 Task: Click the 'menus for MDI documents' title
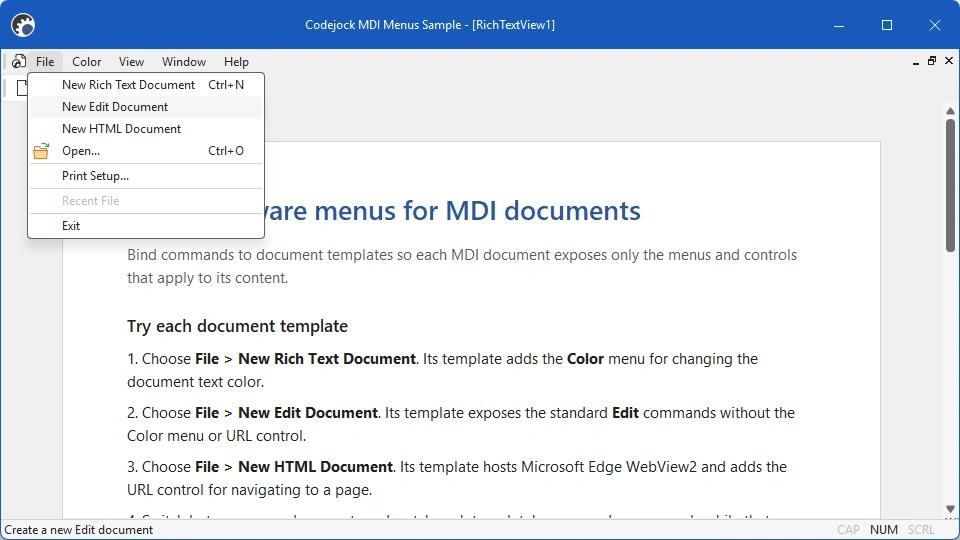(x=478, y=211)
